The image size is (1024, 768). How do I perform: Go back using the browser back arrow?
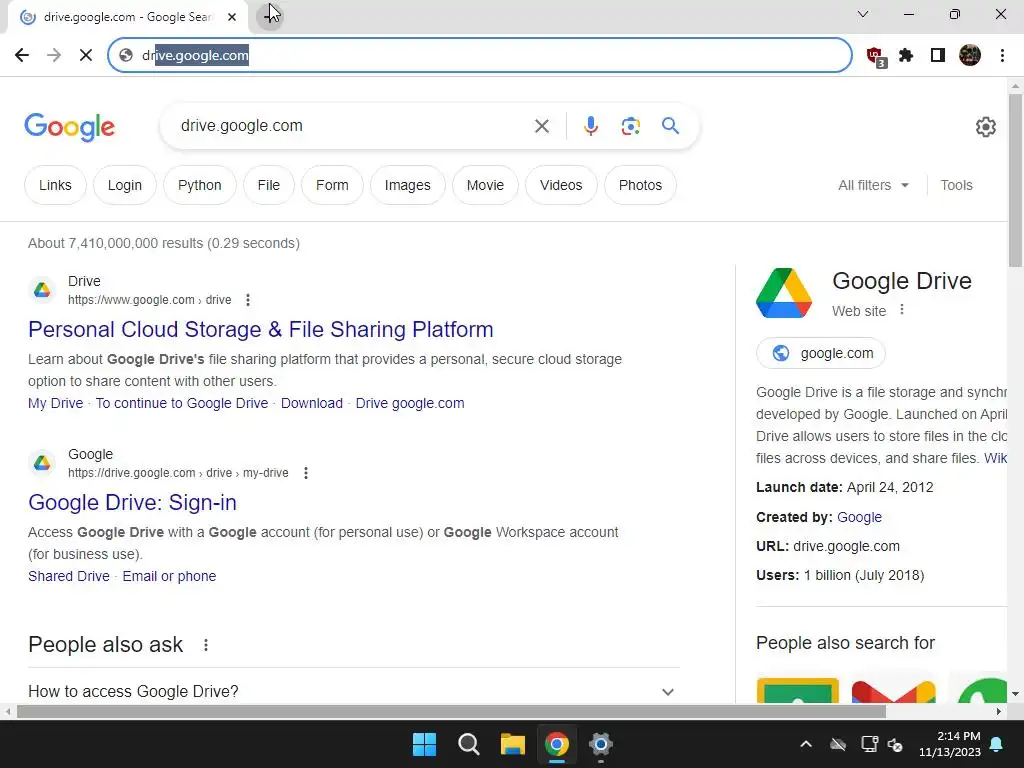(22, 55)
